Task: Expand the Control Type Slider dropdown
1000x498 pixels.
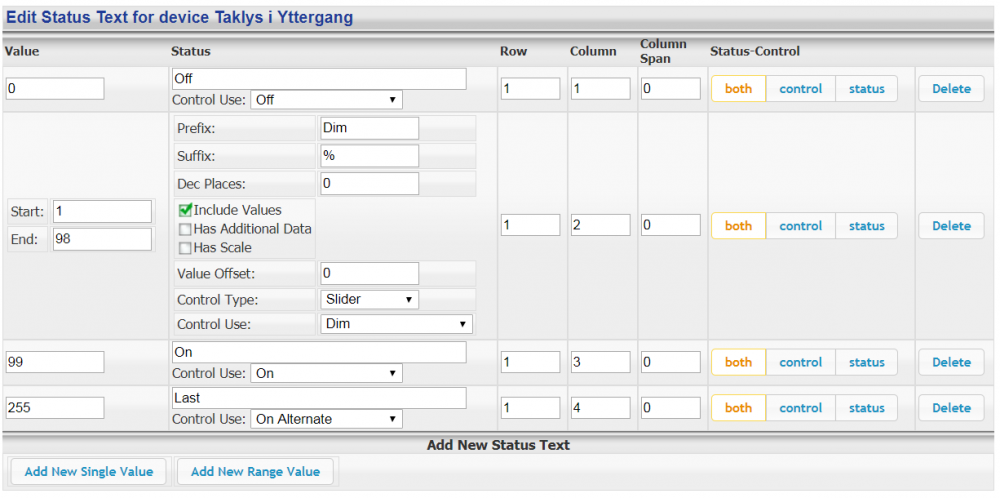Action: point(369,300)
